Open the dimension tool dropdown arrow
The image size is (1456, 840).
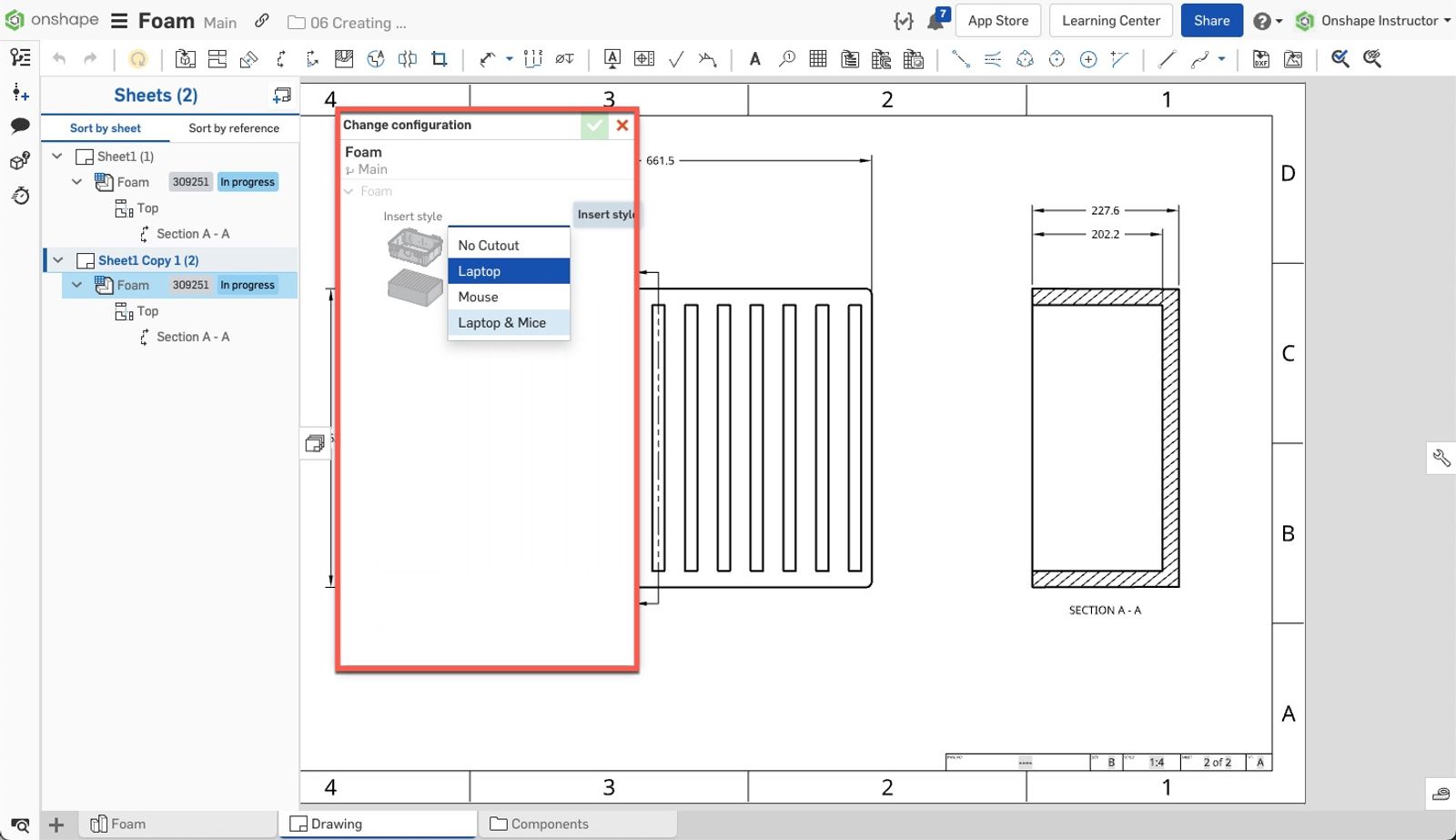tap(510, 59)
